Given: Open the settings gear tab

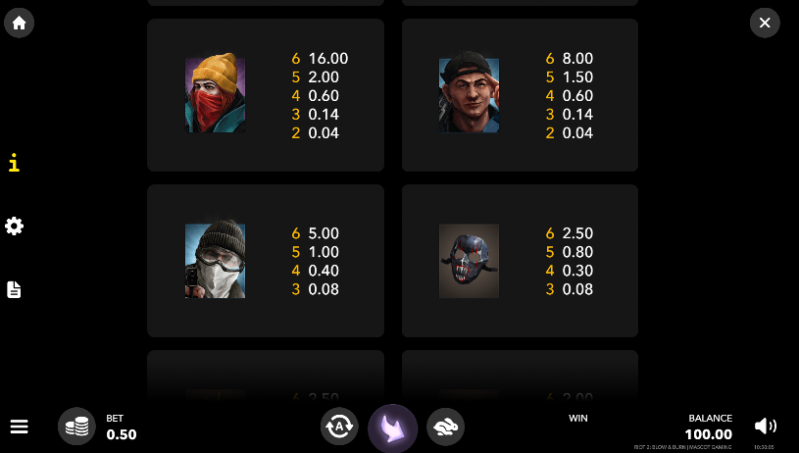Looking at the screenshot, I should point(14,226).
